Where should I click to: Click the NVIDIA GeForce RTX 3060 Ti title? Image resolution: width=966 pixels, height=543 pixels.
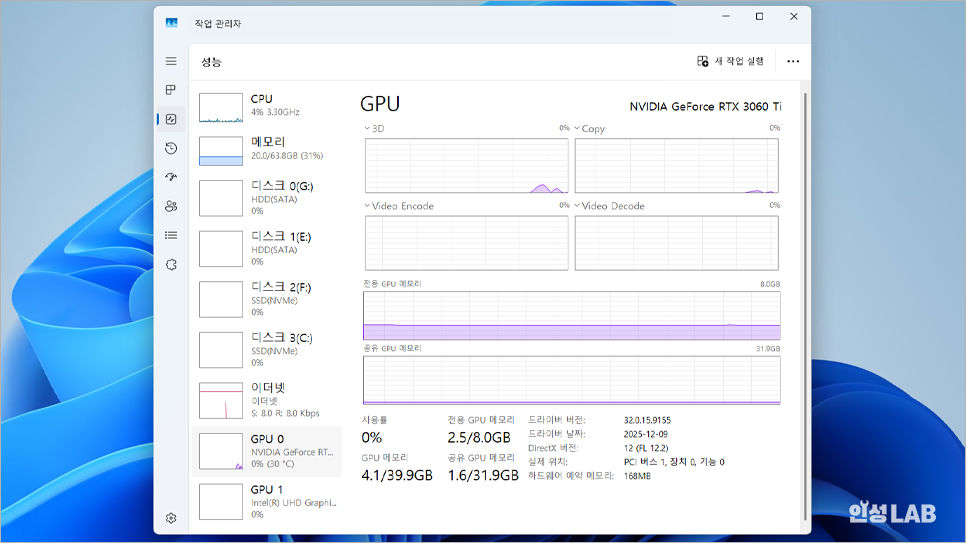click(x=705, y=107)
